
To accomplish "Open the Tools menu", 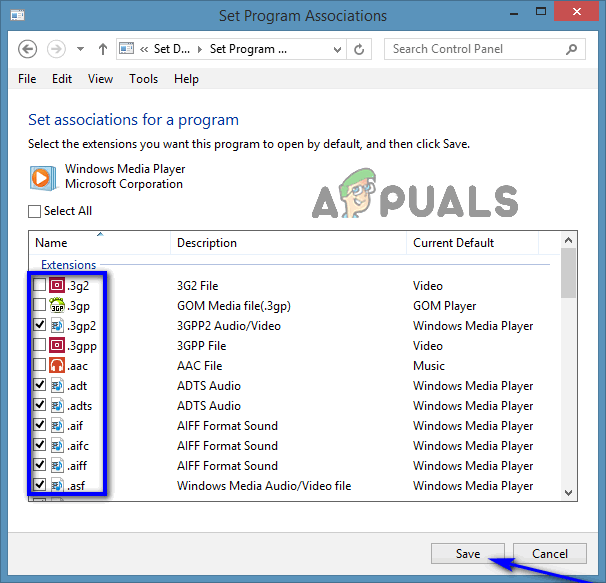I will (143, 79).
